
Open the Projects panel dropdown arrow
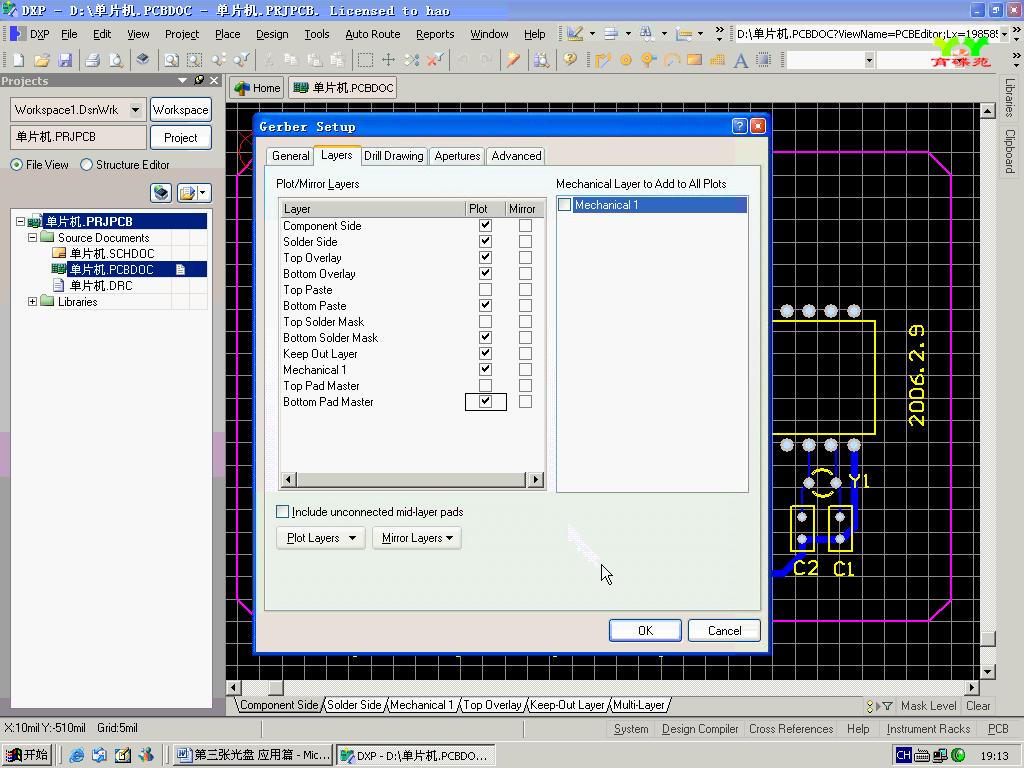coord(182,80)
